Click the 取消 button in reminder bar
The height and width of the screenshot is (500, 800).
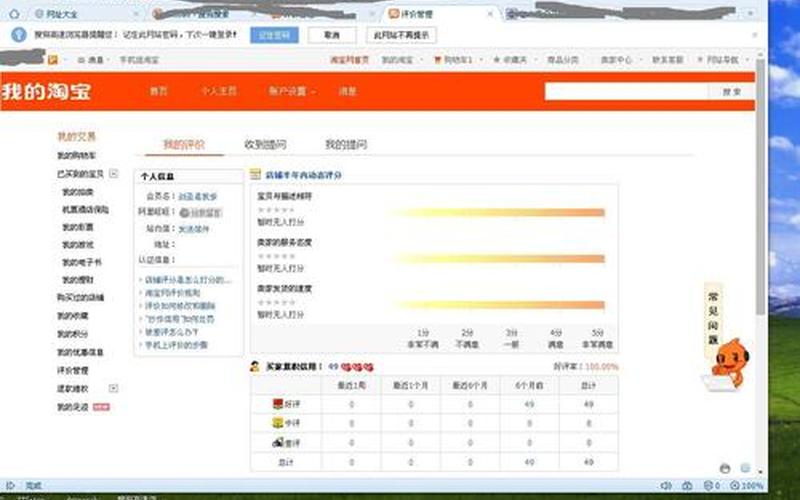tap(332, 35)
